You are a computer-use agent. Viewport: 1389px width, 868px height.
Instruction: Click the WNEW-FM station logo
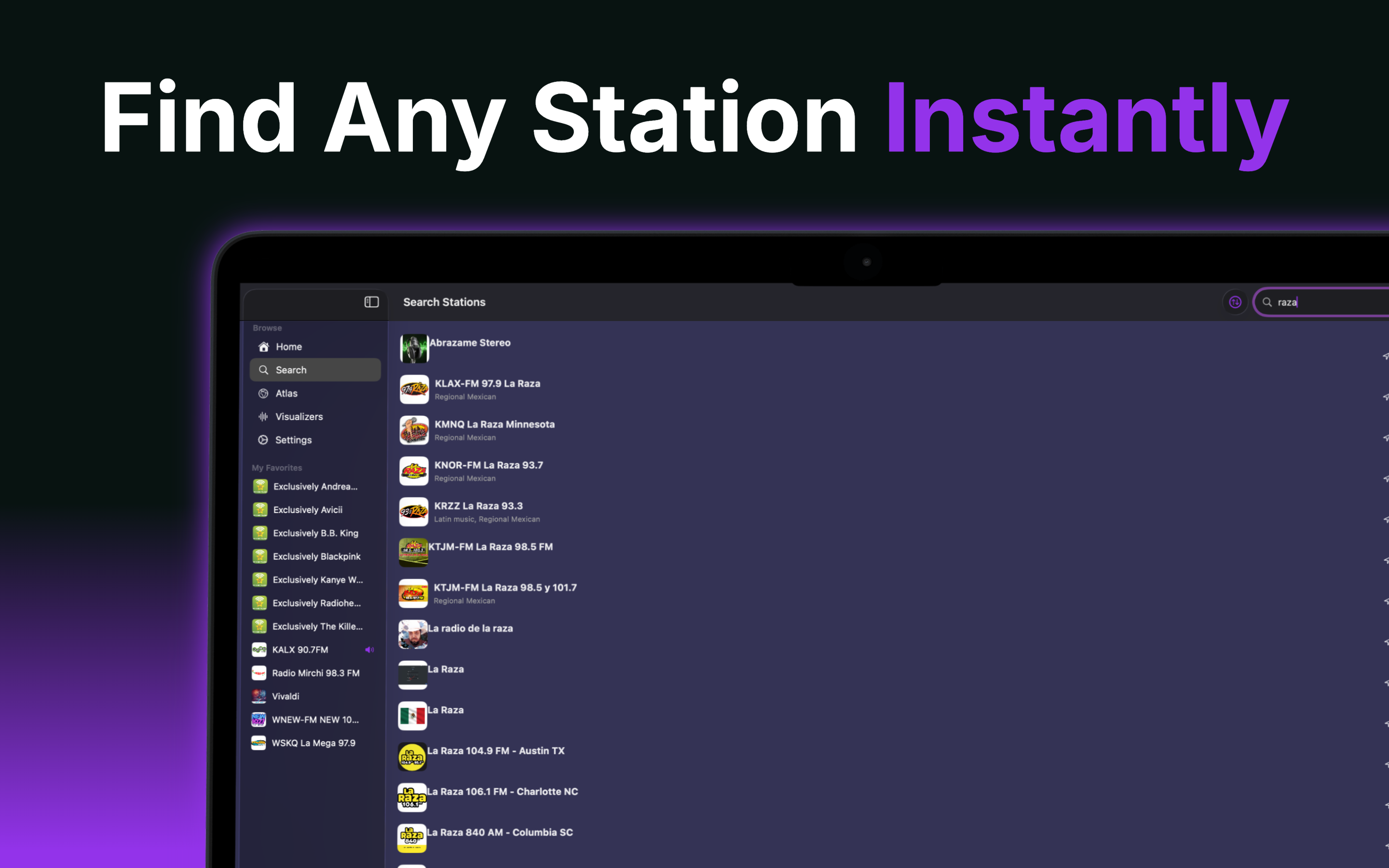[259, 719]
